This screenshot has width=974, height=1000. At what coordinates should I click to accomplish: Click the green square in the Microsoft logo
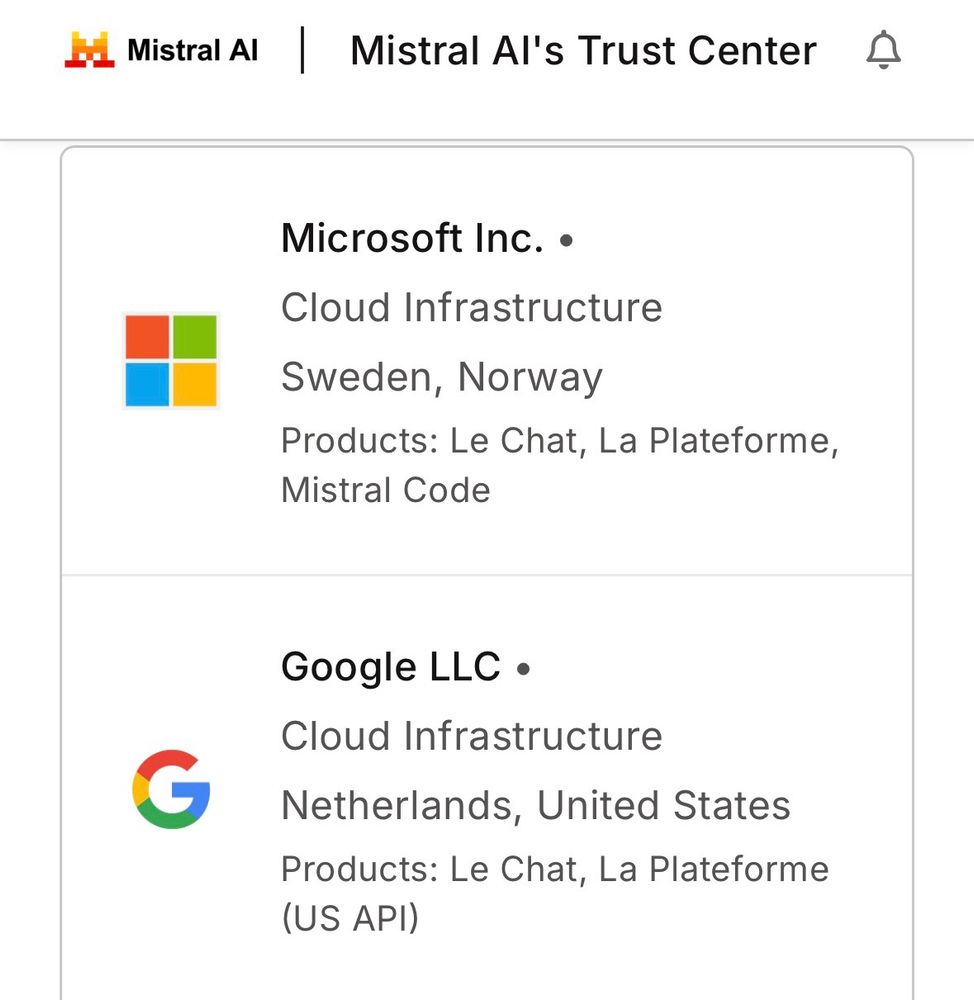194,337
